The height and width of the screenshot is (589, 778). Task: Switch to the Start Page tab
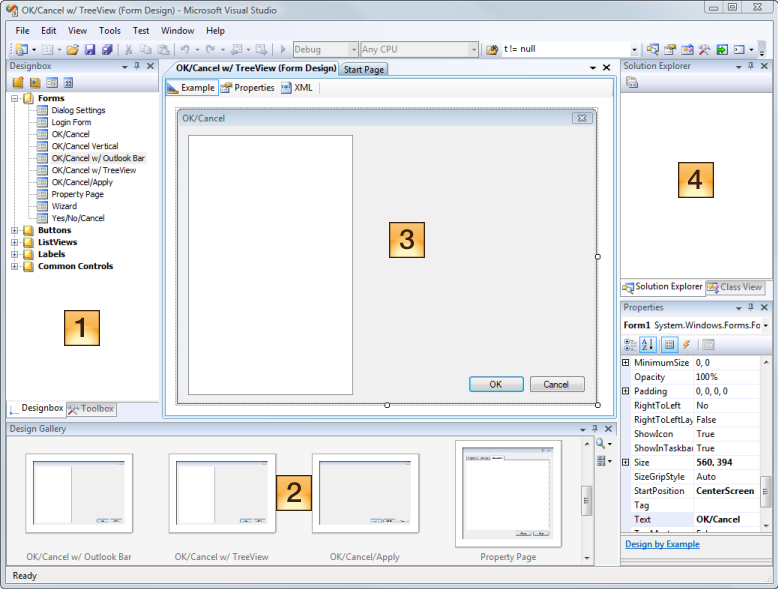(364, 69)
